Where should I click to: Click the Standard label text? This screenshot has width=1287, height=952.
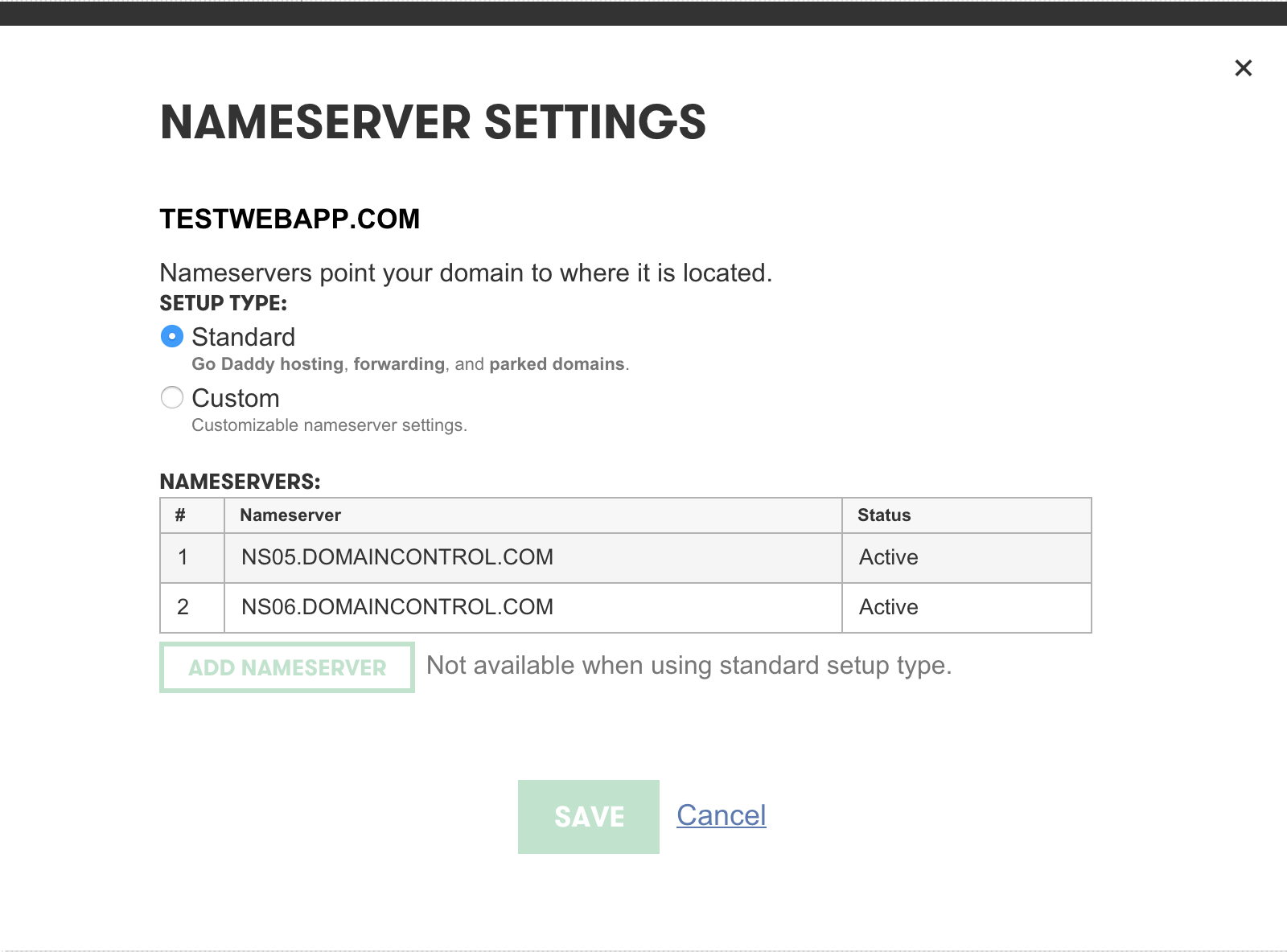[243, 337]
